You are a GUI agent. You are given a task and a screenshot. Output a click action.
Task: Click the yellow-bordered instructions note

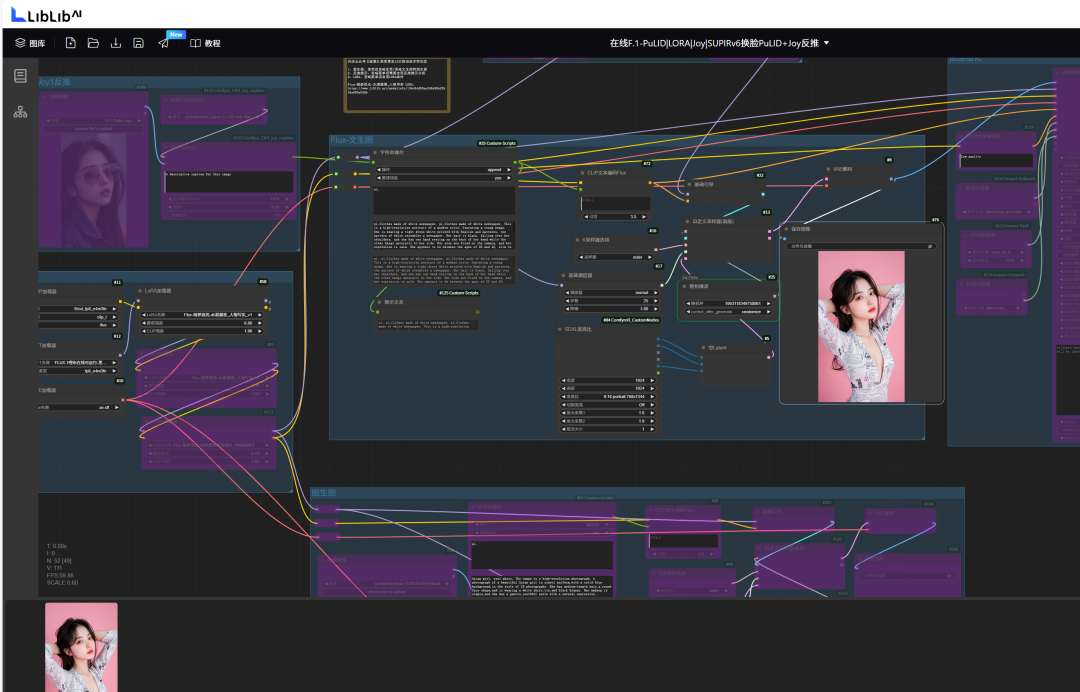pyautogui.click(x=397, y=84)
